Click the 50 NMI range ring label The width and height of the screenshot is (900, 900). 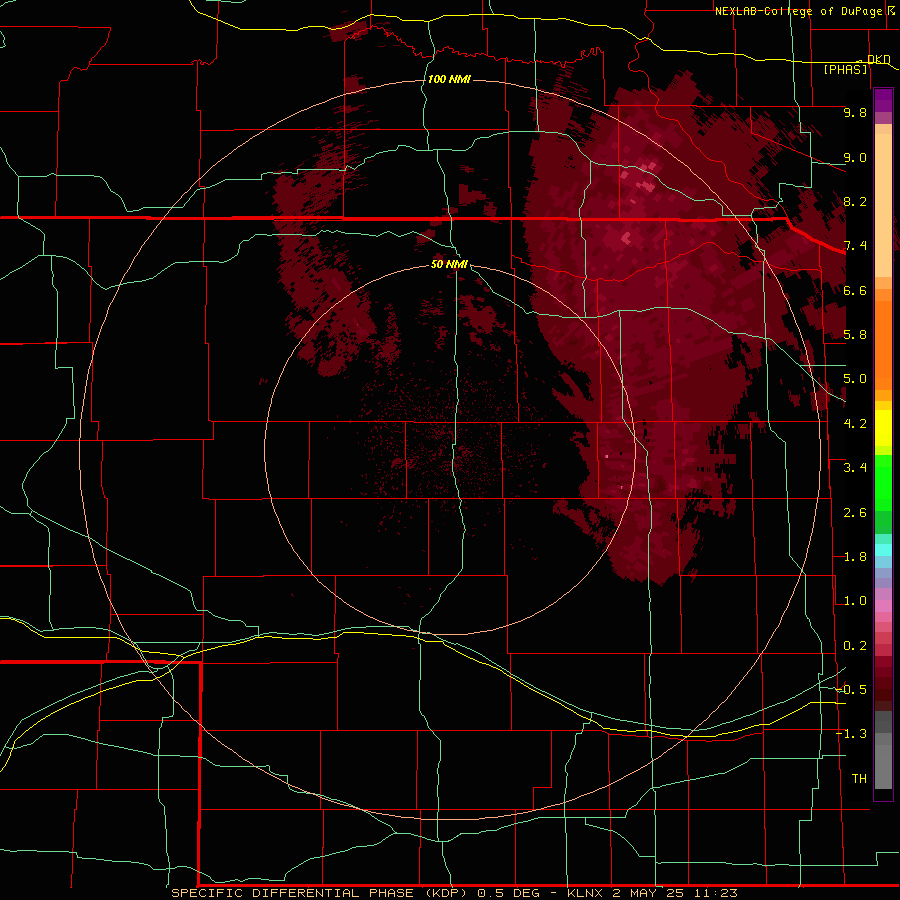tap(449, 264)
